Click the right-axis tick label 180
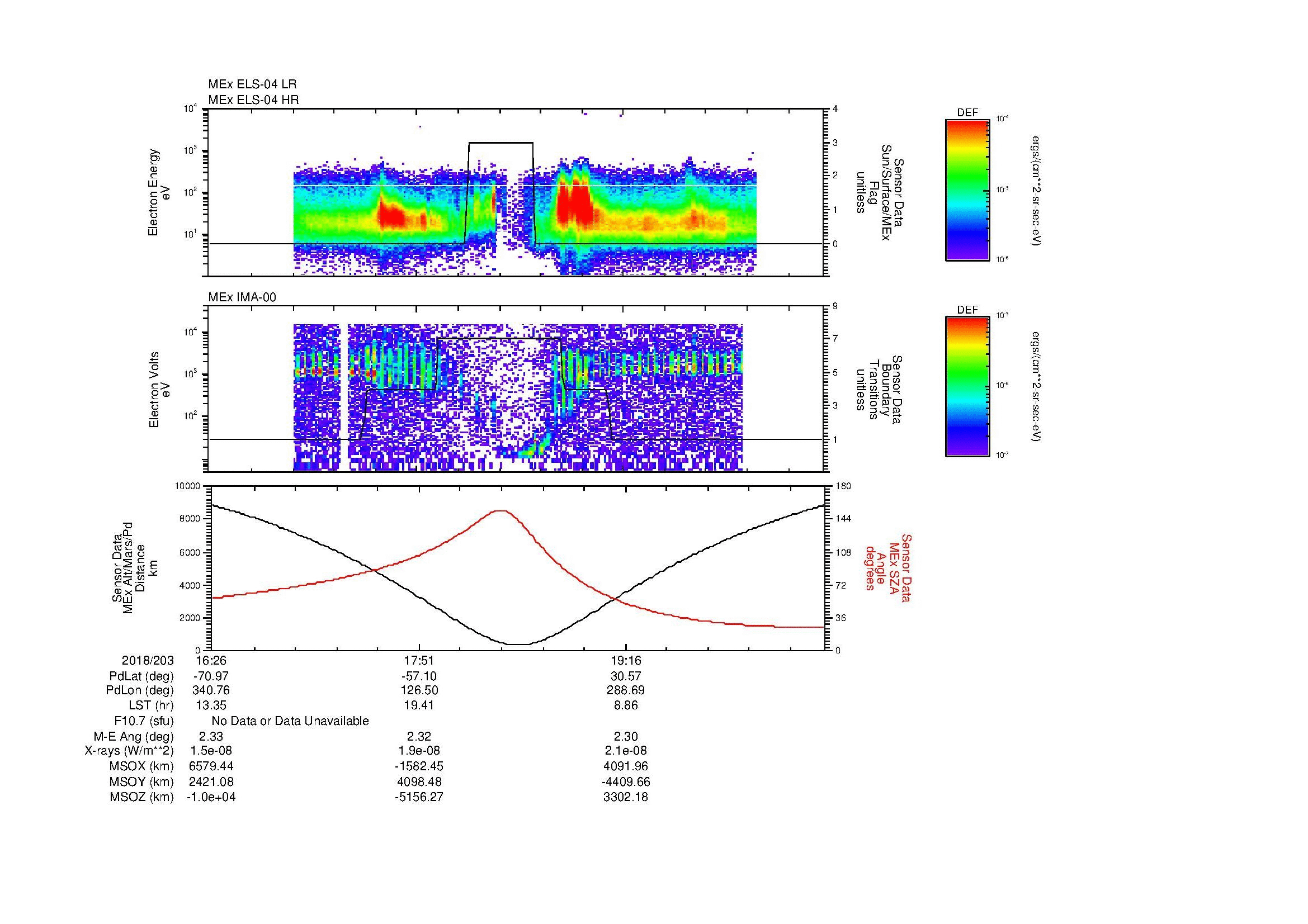This screenshot has height=924, width=1308. coord(843,486)
